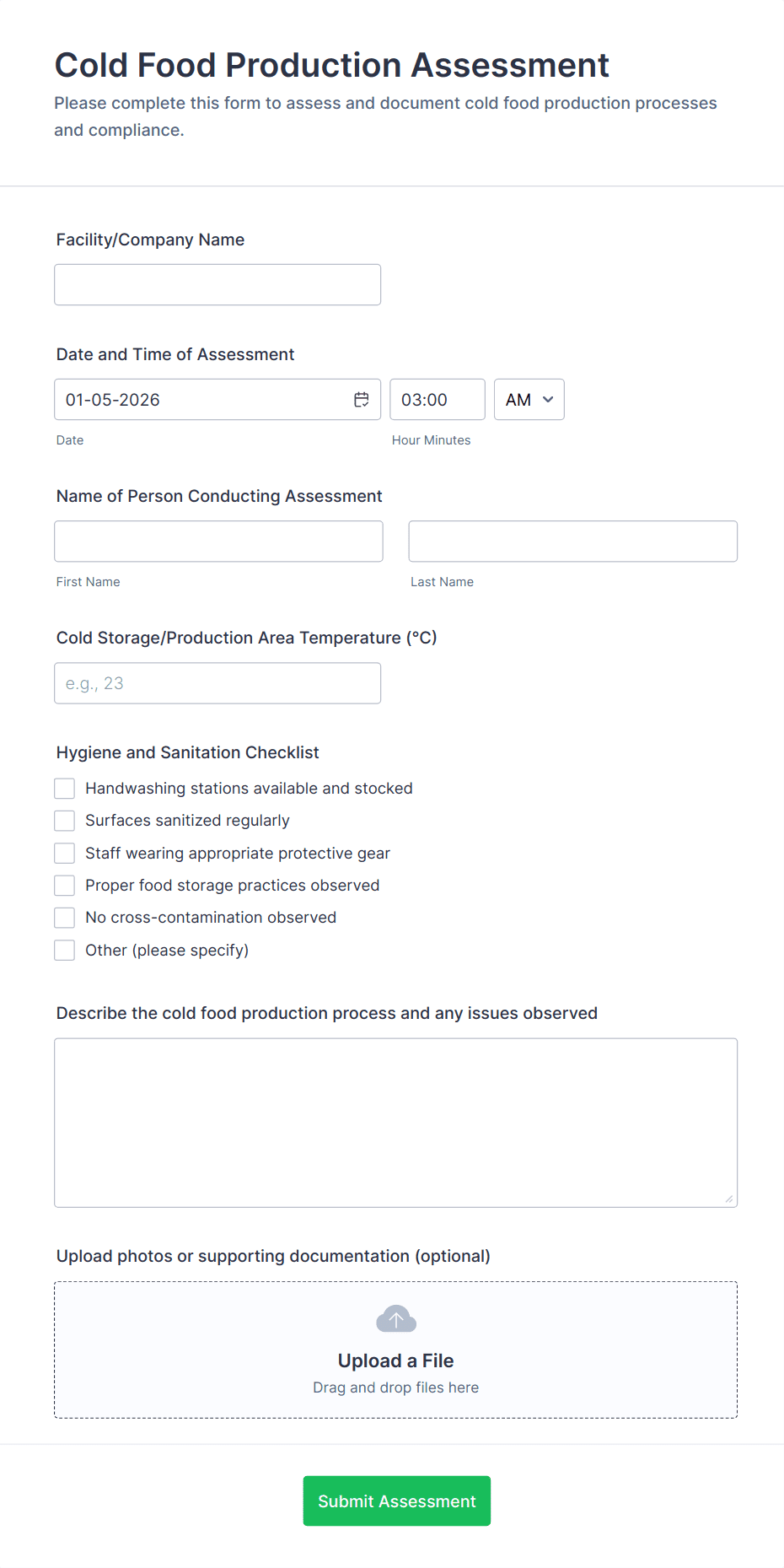Click Drag and drop files here text

[x=395, y=1387]
